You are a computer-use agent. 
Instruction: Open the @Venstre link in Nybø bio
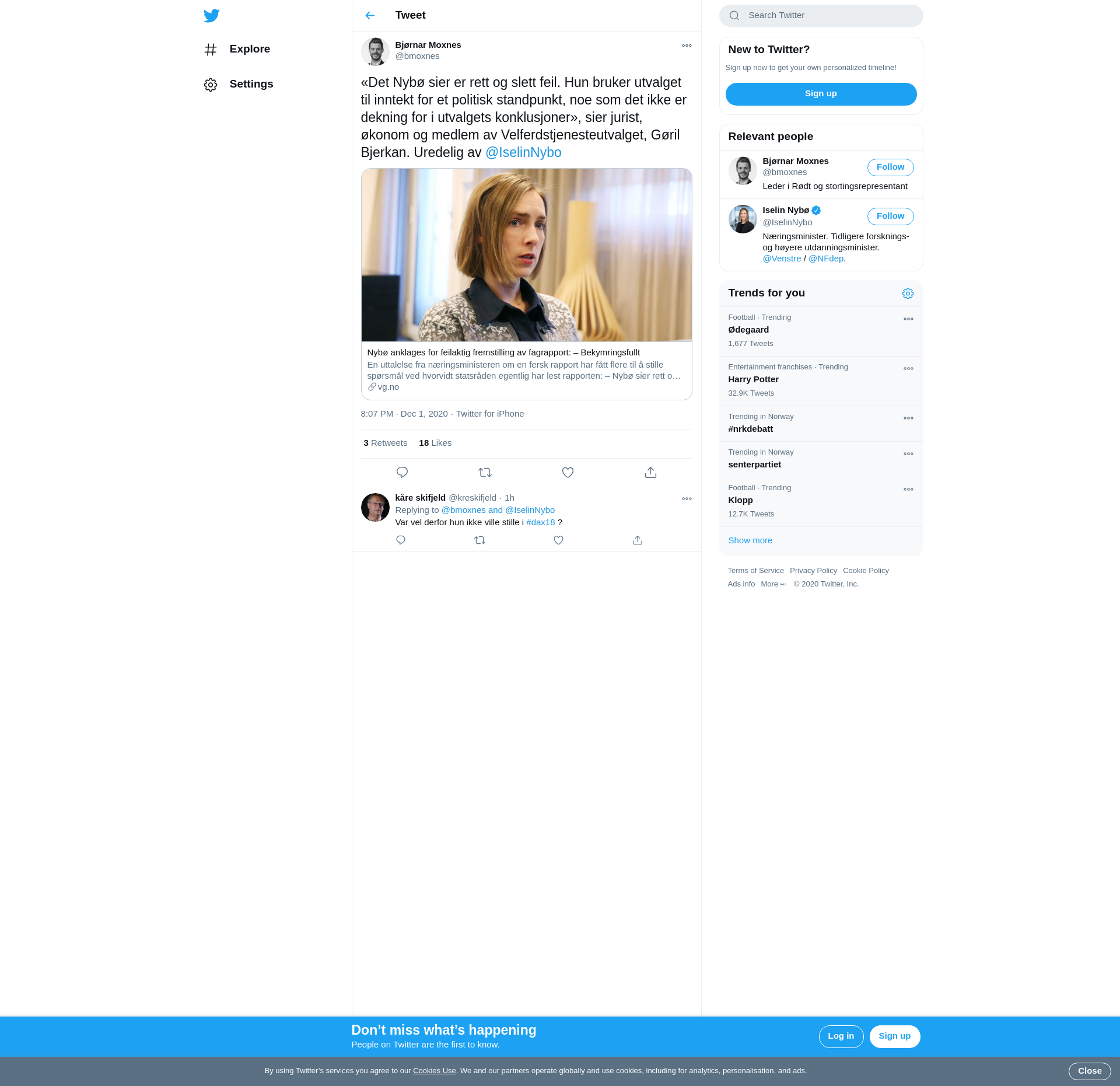[782, 259]
